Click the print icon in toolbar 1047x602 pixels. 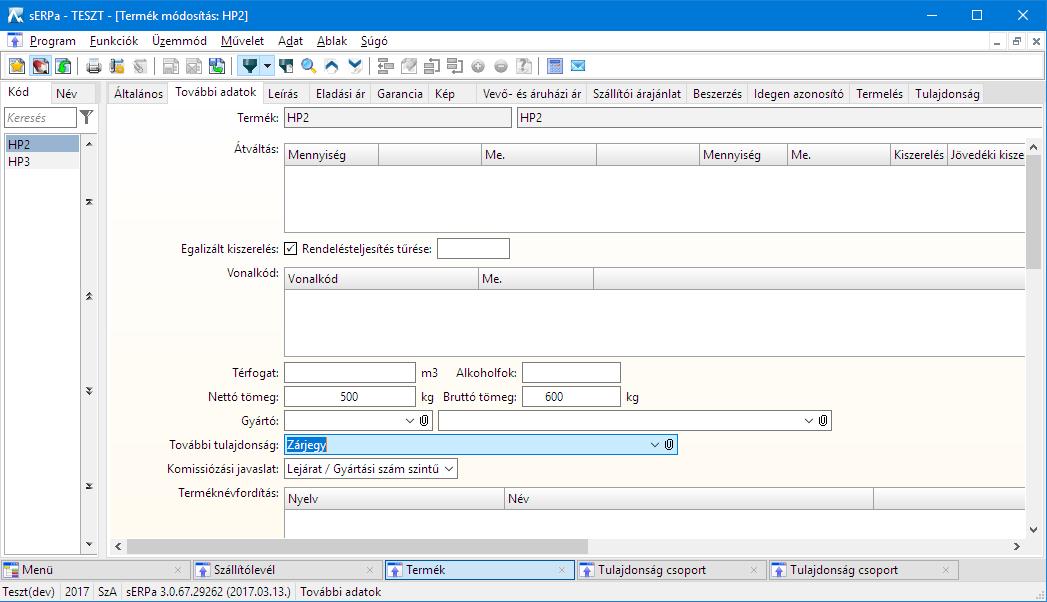click(x=93, y=67)
